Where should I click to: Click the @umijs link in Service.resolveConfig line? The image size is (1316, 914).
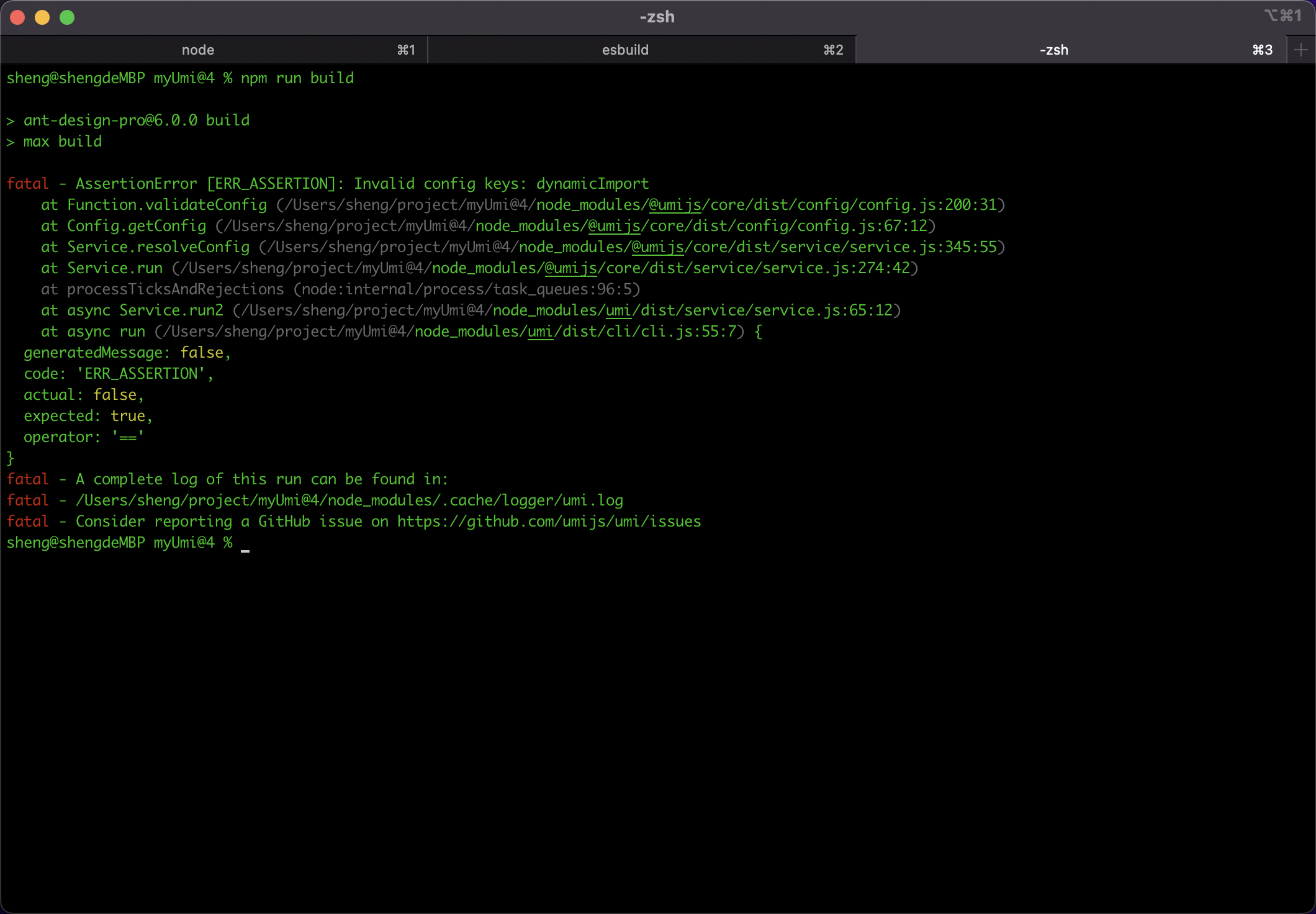coord(657,247)
